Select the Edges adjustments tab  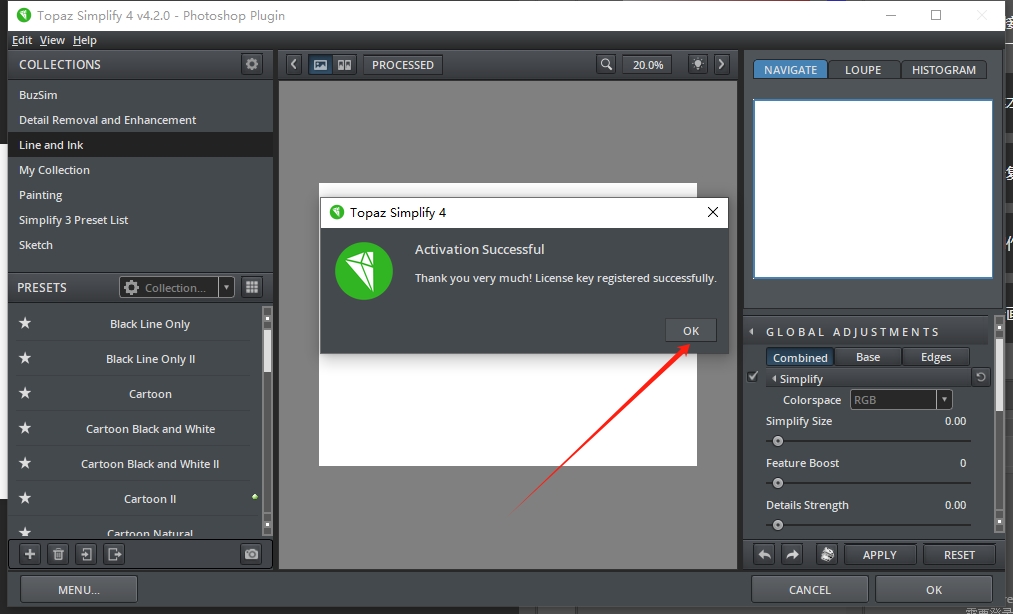pos(935,357)
